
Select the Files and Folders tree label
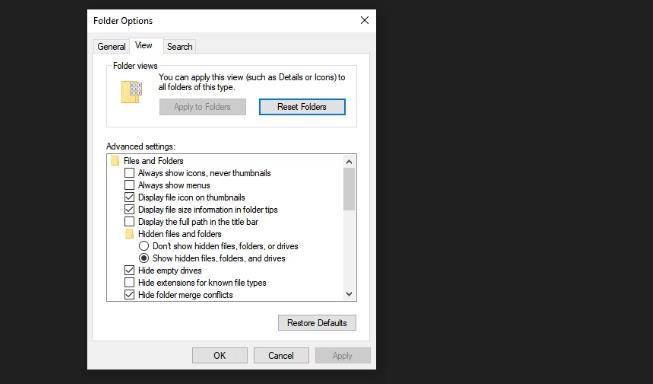[x=153, y=161]
